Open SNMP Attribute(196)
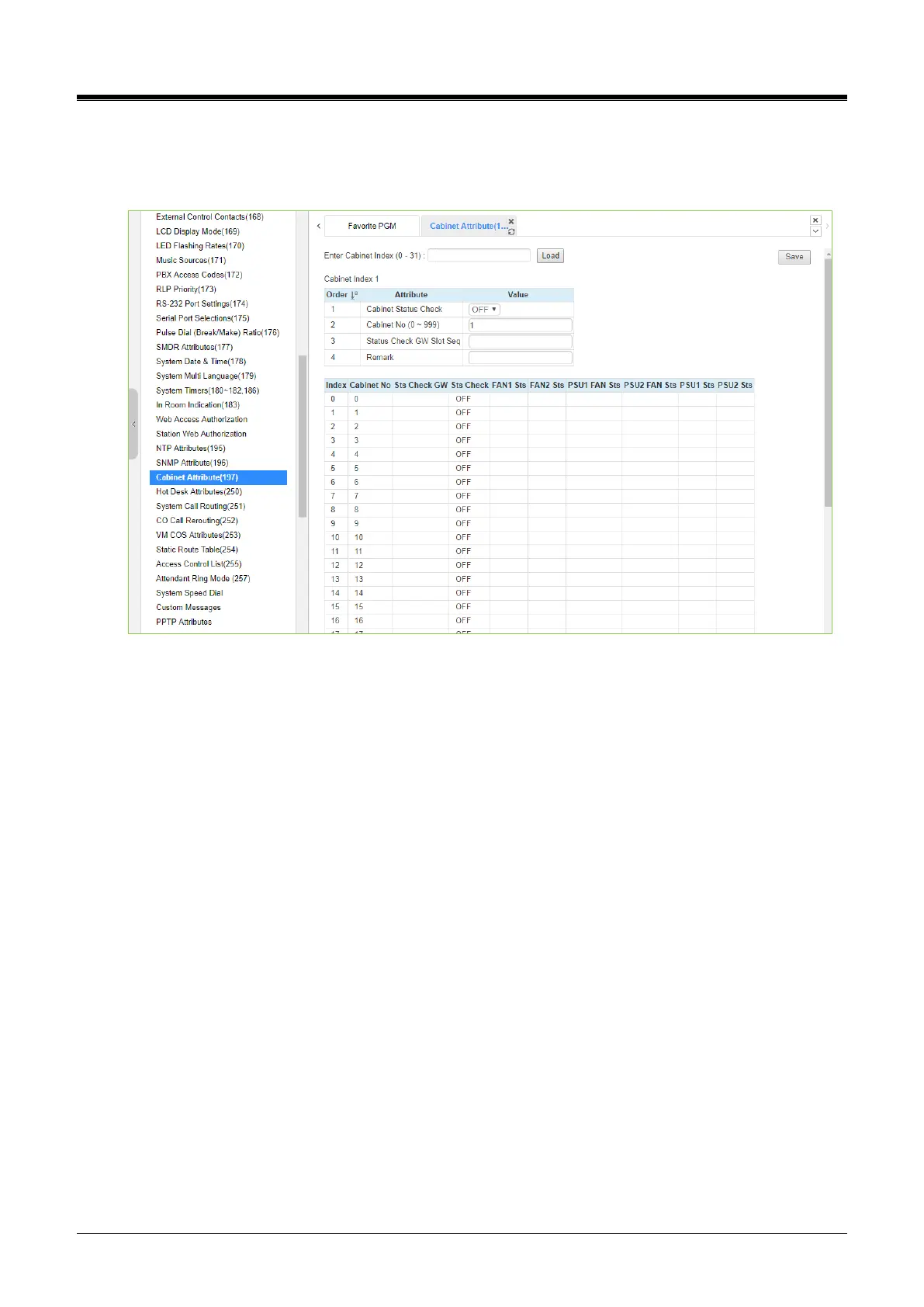Image resolution: width=924 pixels, height=1307 pixels. coord(192,463)
